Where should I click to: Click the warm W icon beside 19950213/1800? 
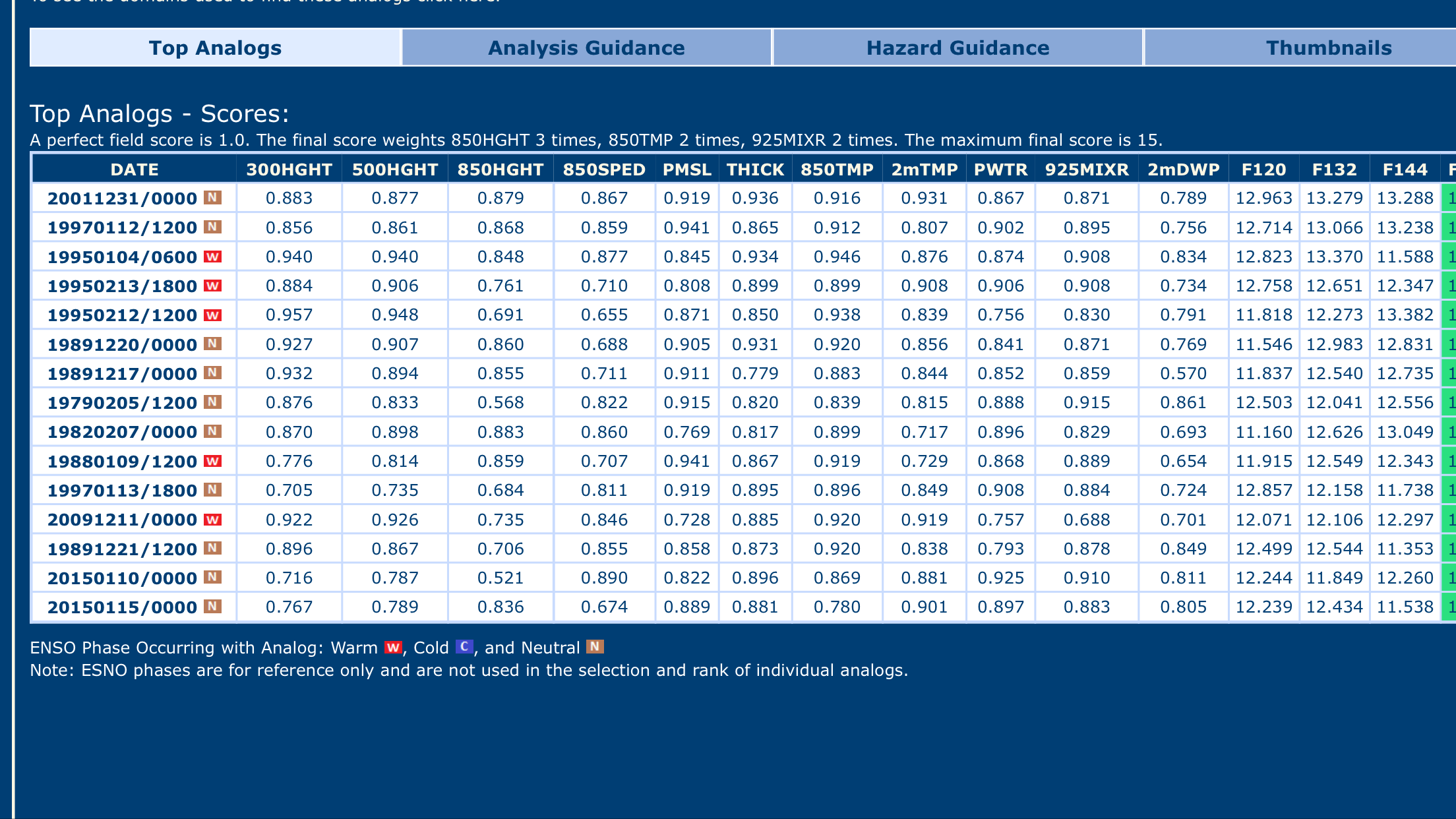pyautogui.click(x=212, y=286)
